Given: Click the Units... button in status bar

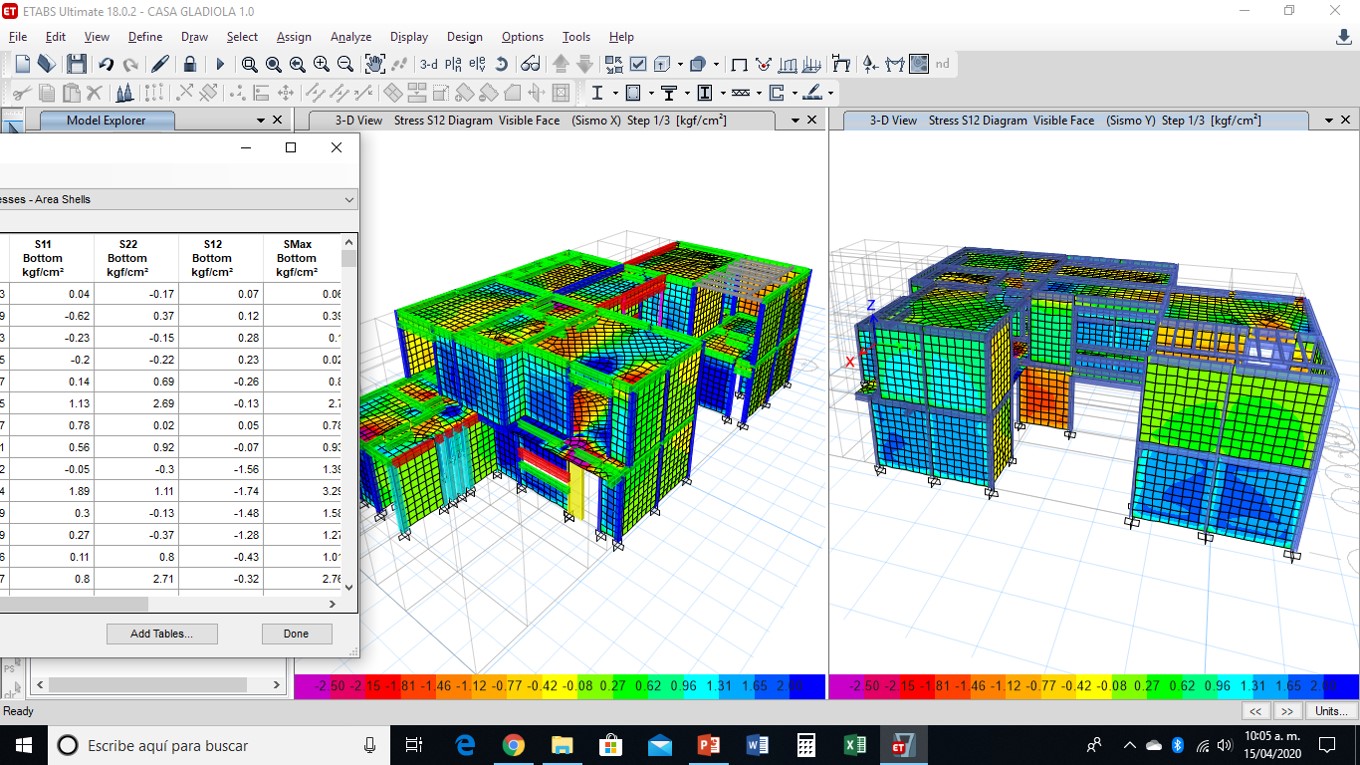Looking at the screenshot, I should click(x=1330, y=711).
